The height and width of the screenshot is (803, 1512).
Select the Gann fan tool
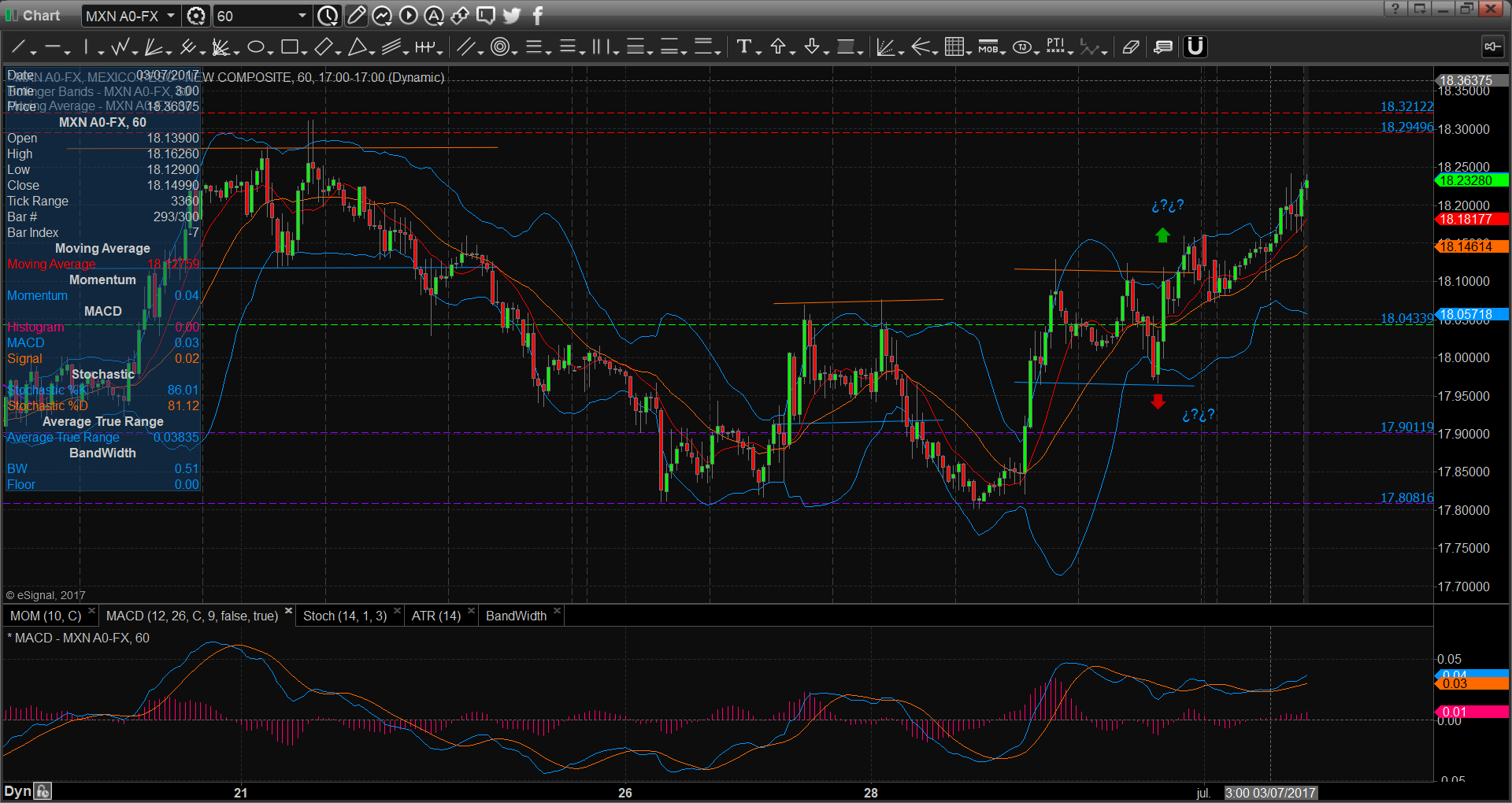[221, 47]
